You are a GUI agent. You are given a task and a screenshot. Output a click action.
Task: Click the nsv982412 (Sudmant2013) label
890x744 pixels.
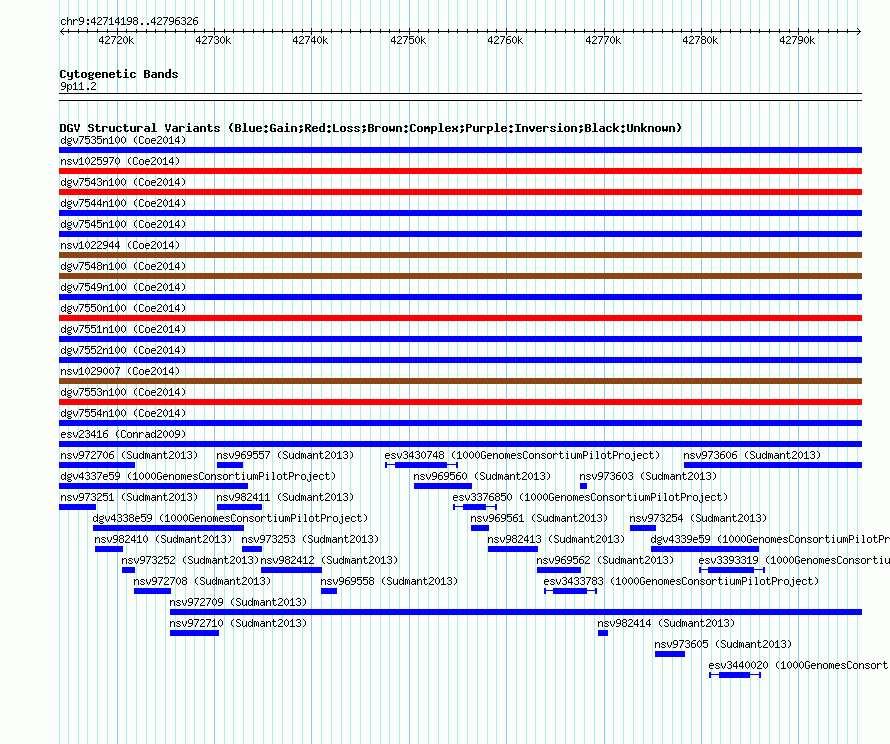pyautogui.click(x=329, y=560)
